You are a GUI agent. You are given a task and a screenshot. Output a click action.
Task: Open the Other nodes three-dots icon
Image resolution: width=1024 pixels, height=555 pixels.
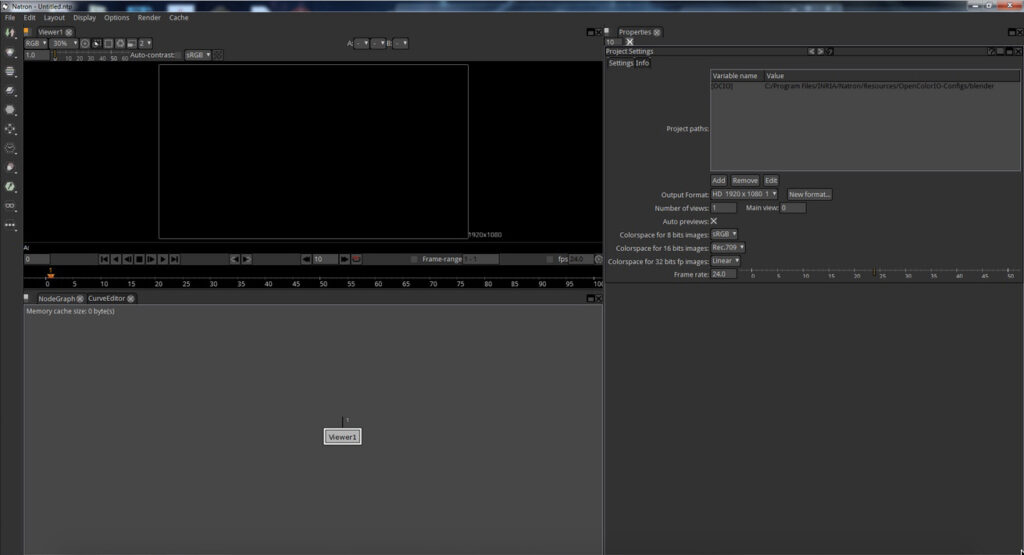(x=10, y=225)
